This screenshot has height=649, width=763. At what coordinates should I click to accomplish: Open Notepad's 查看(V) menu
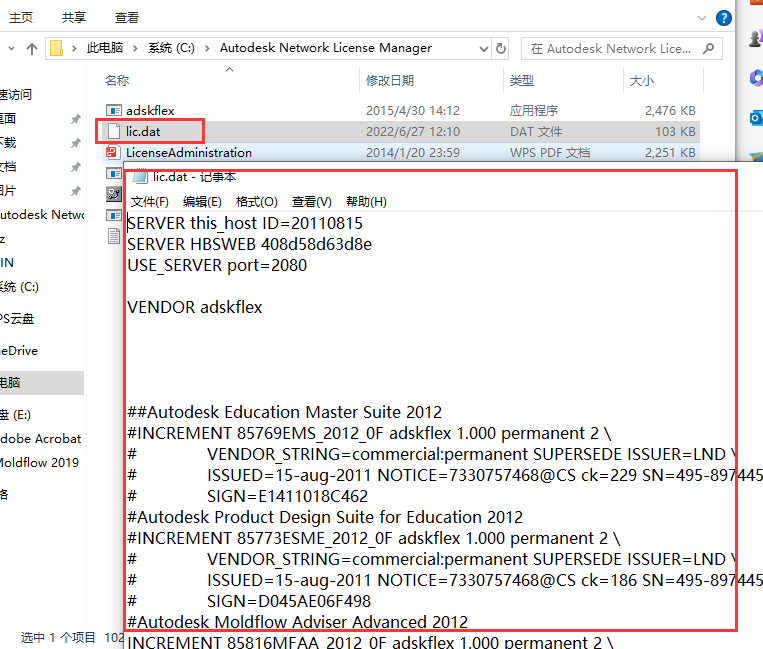(311, 201)
